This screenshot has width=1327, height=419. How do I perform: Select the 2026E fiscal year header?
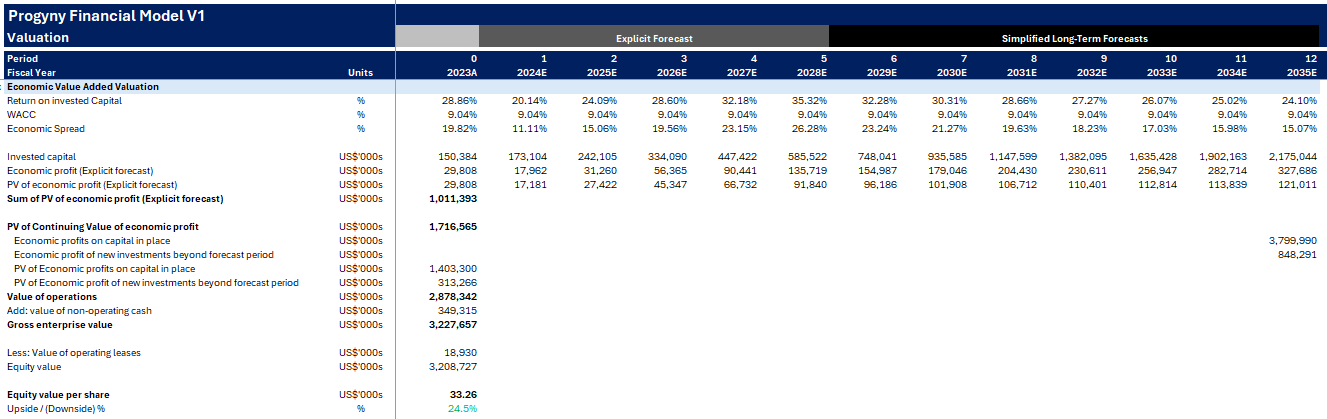point(671,73)
